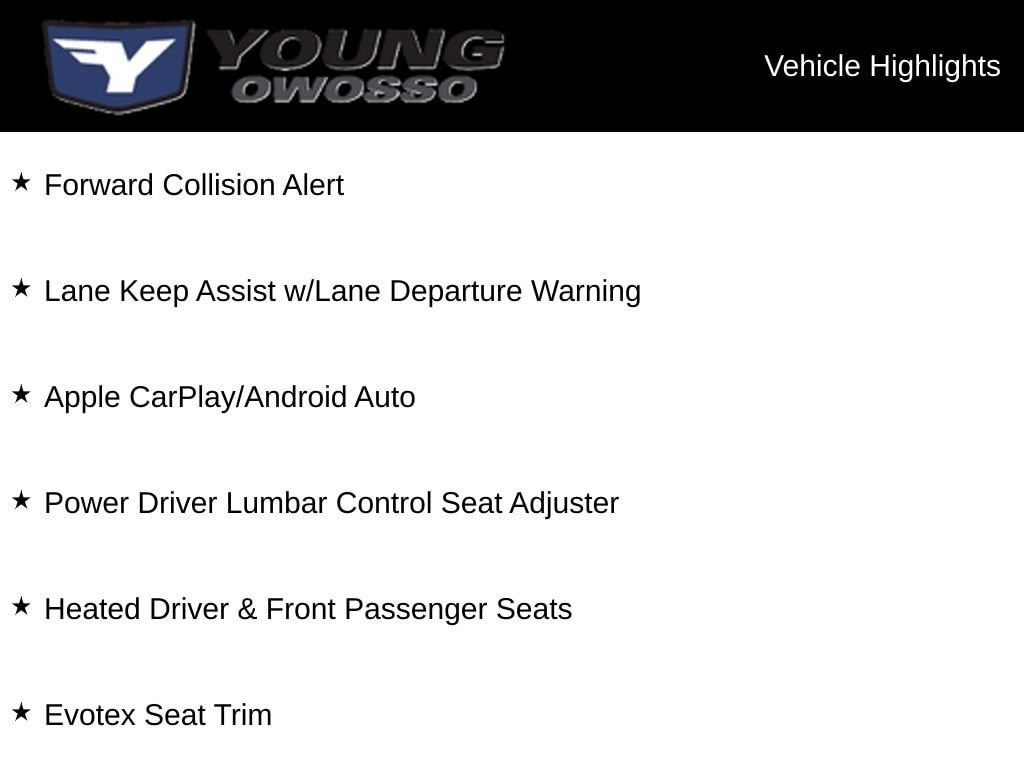Screen dimensions: 1024x768
Task: Click the star beside Power Driver Lumbar
Action: [x=22, y=500]
